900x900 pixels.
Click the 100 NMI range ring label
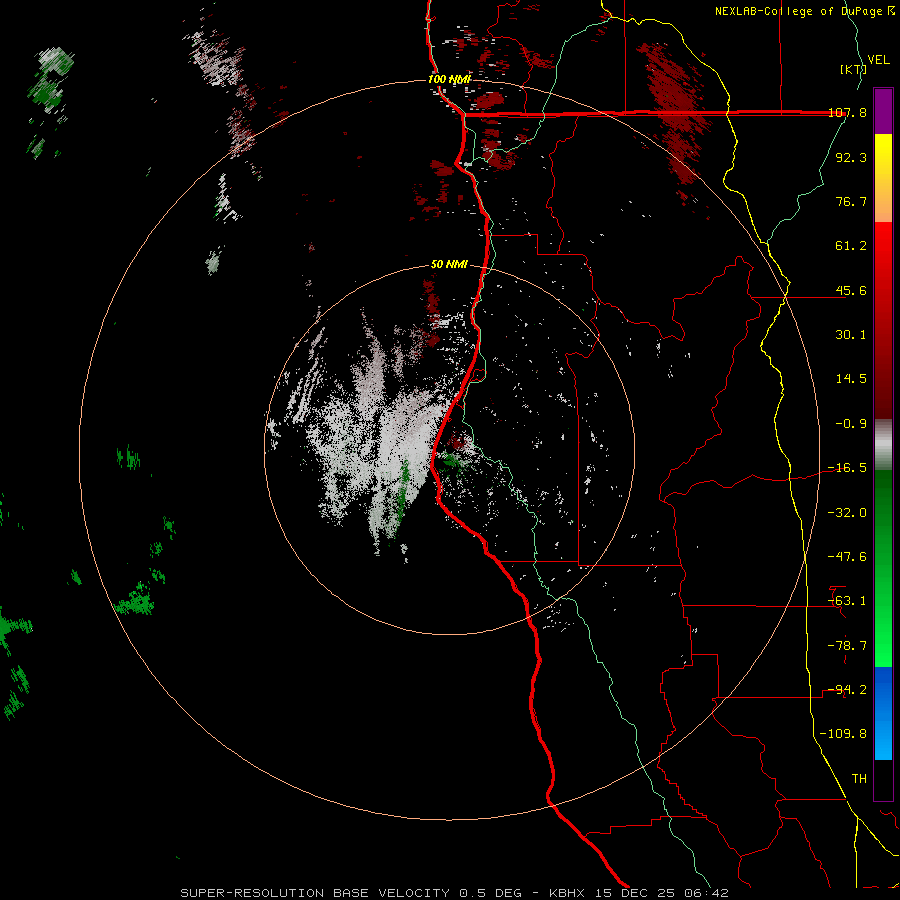pyautogui.click(x=449, y=79)
